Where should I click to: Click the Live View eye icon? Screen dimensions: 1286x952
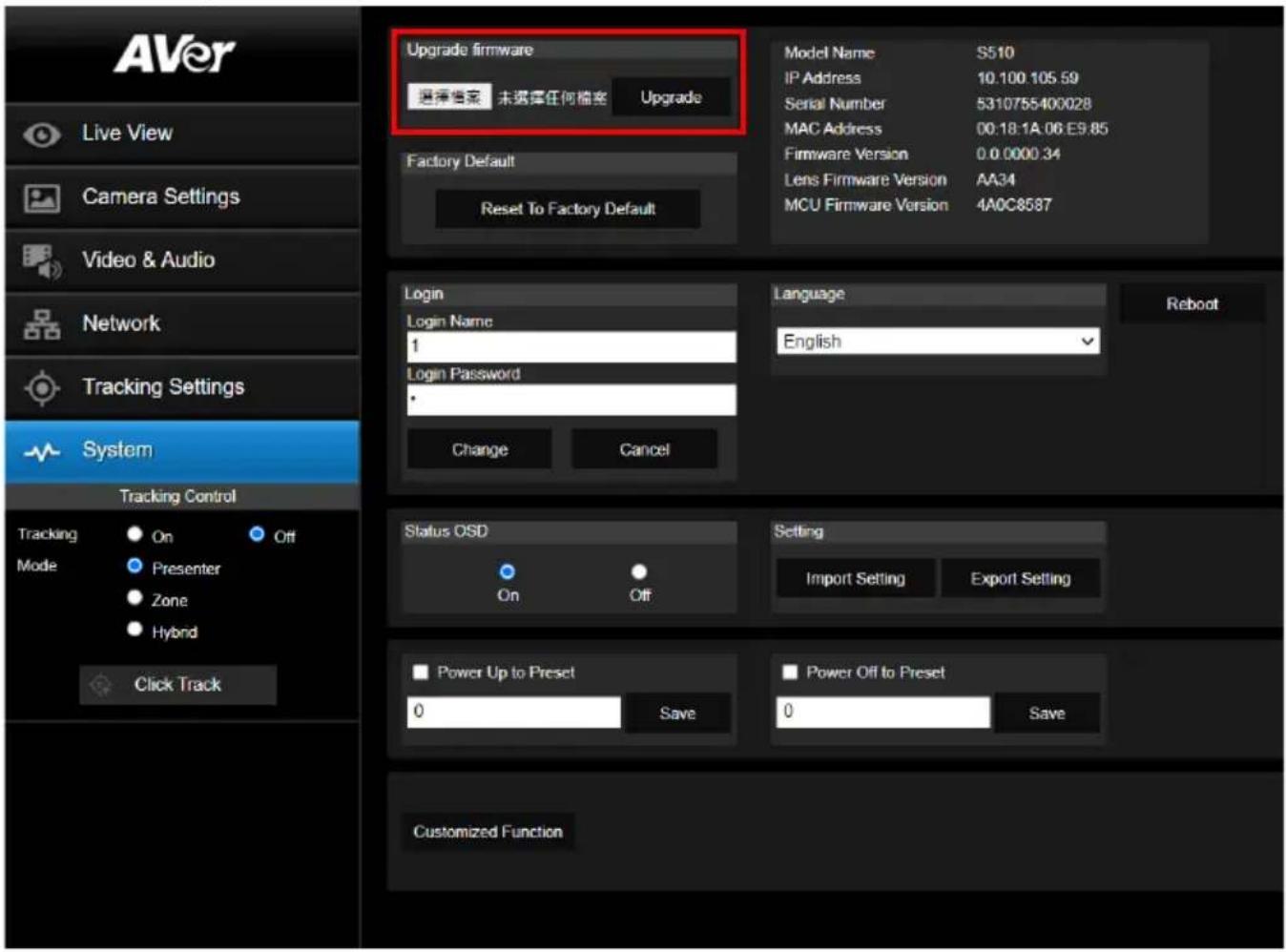[x=41, y=135]
